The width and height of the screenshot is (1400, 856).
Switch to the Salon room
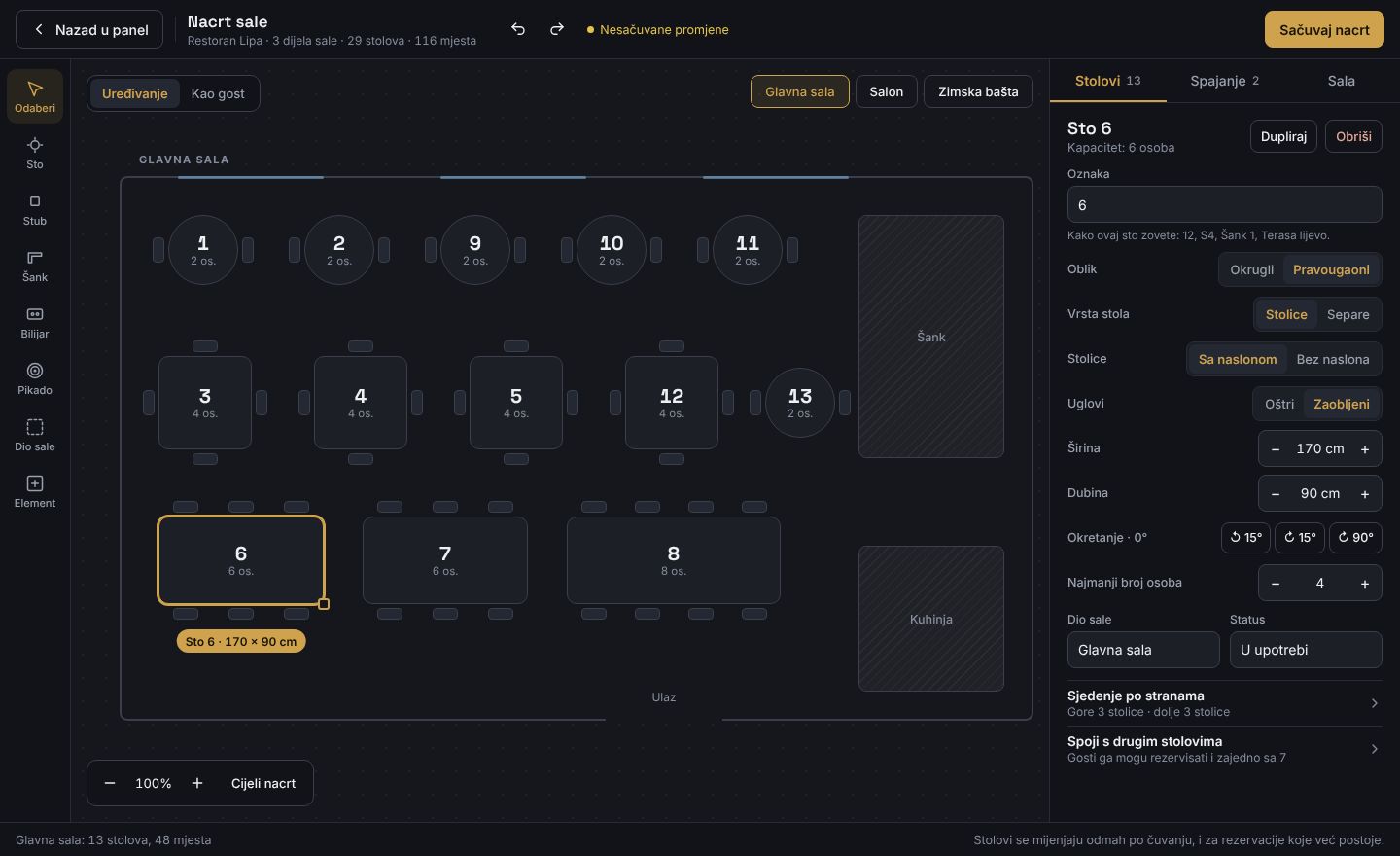(887, 91)
